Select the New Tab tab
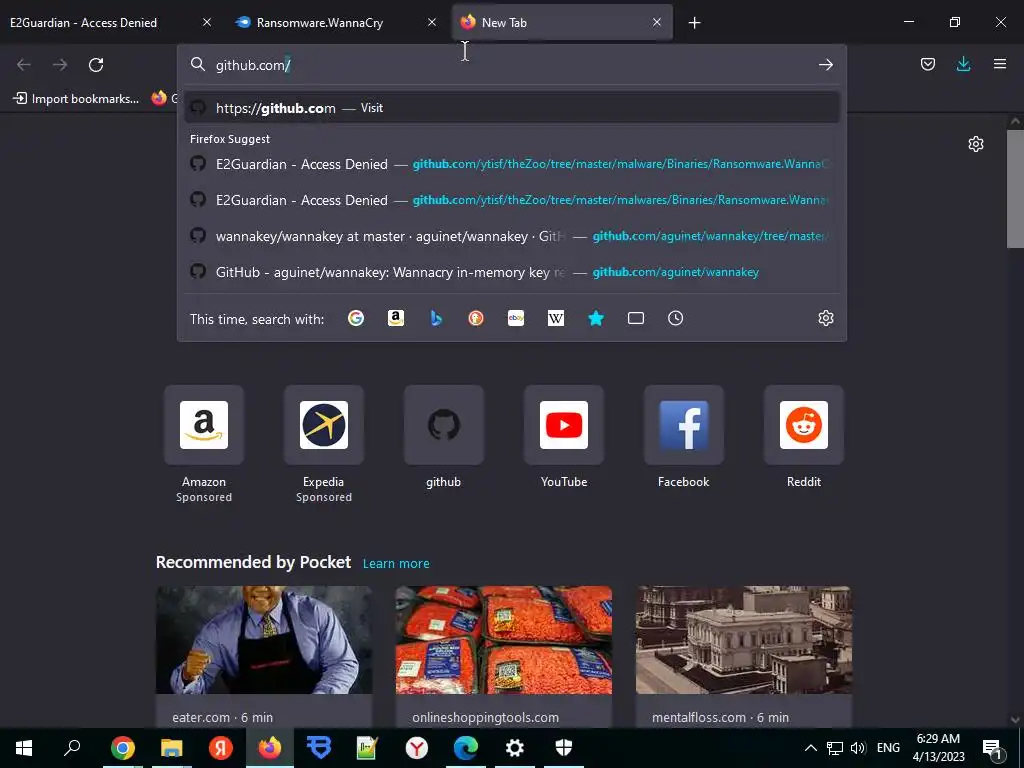1024x768 pixels. [x=562, y=22]
